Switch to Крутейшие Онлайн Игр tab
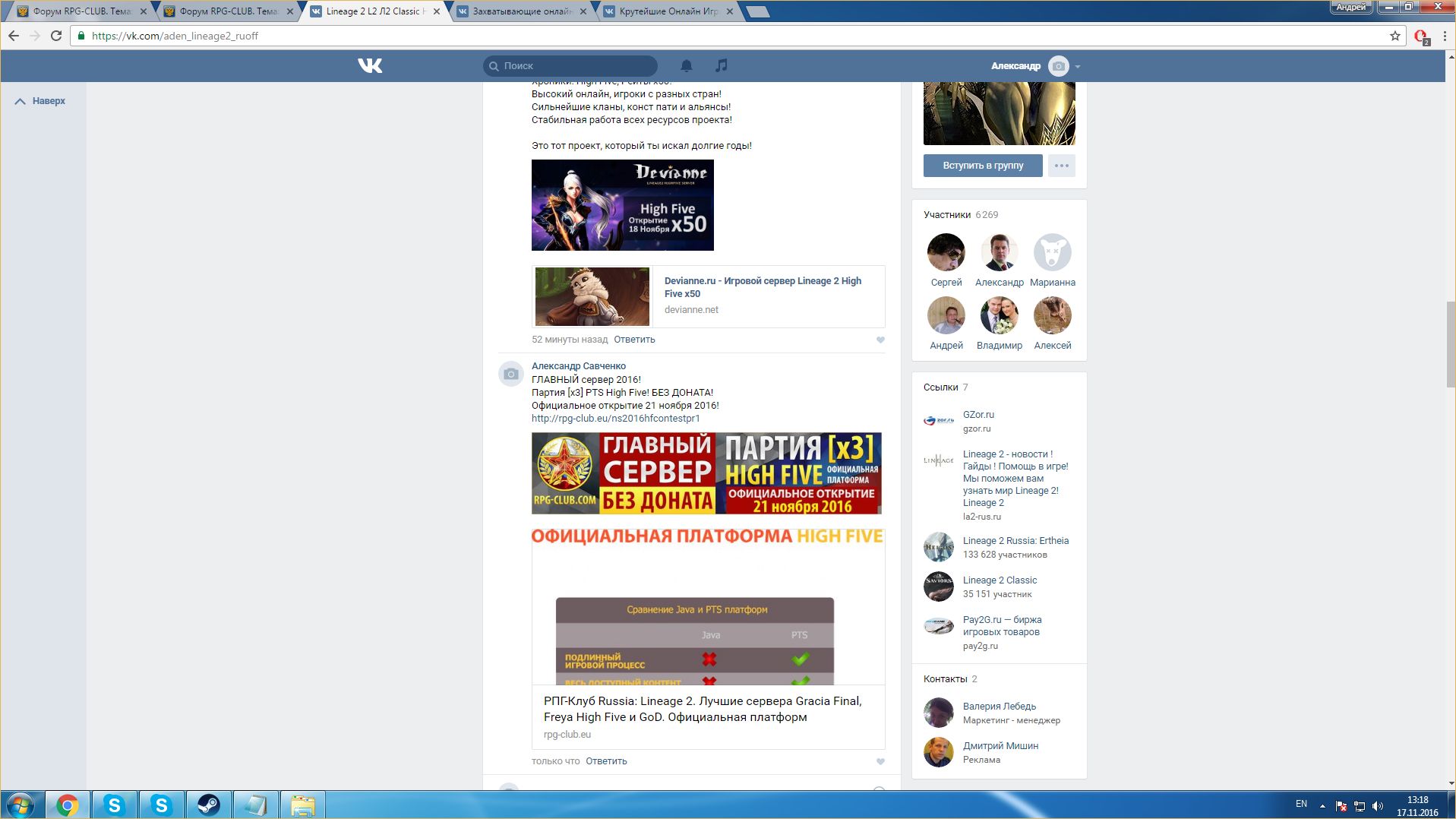The image size is (1456, 819). [x=668, y=11]
